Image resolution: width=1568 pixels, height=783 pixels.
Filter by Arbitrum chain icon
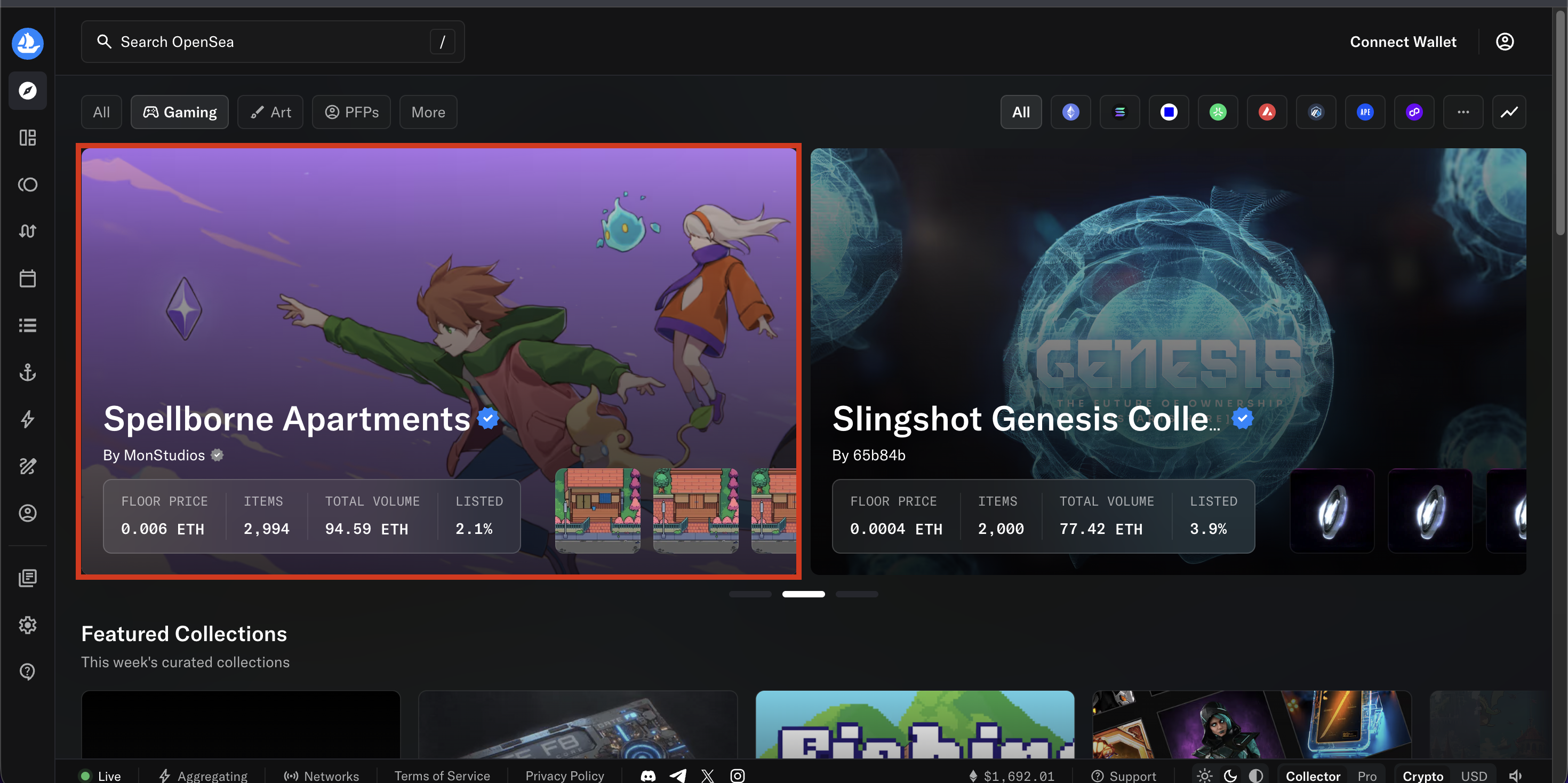point(1316,112)
